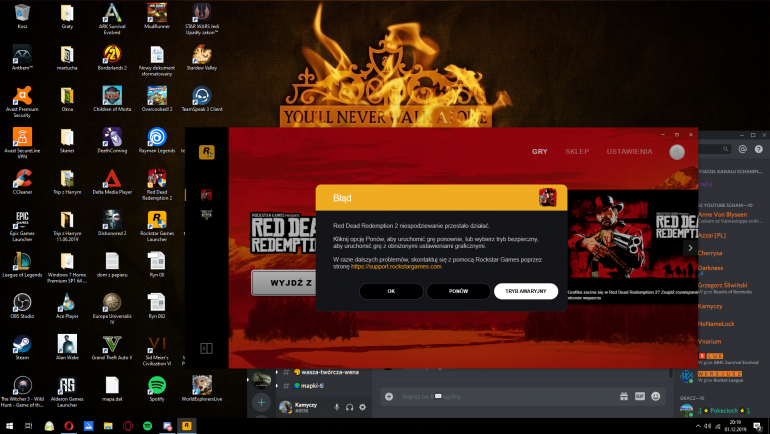This screenshot has height=434, width=770.
Task: Select Steam desktop shortcut
Action: coord(22,348)
